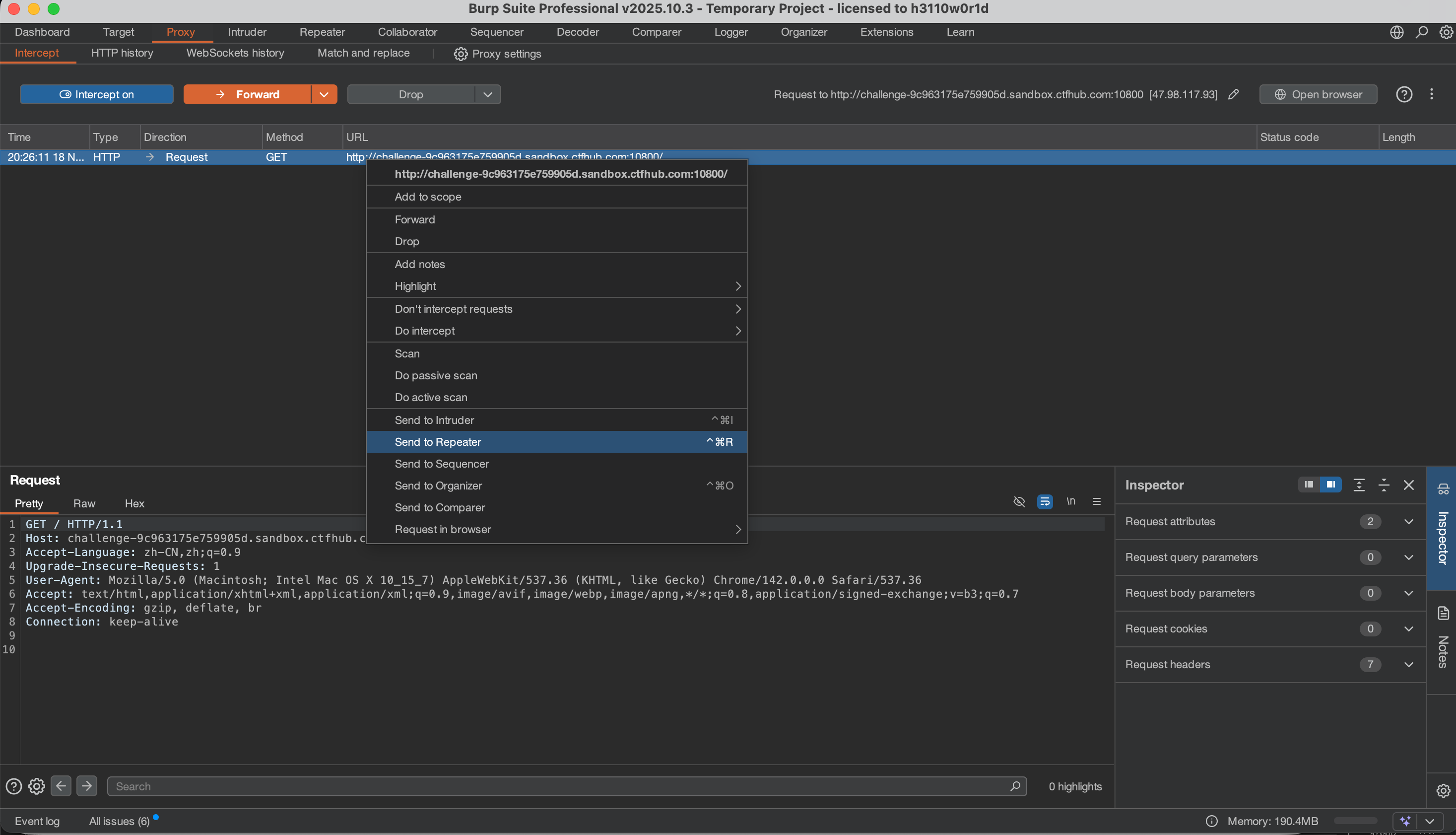Click the Burp AI sparkle icon in status bar
Image resolution: width=1456 pixels, height=835 pixels.
1404,821
